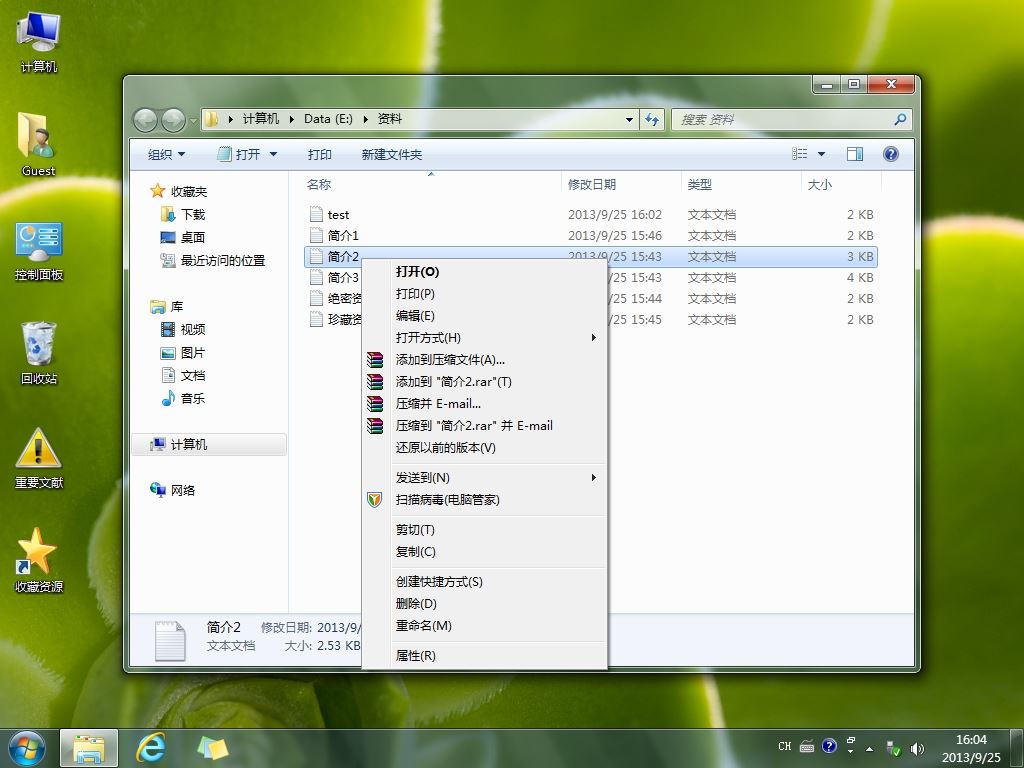Click the Back navigation button
1024x768 pixels.
(x=145, y=120)
